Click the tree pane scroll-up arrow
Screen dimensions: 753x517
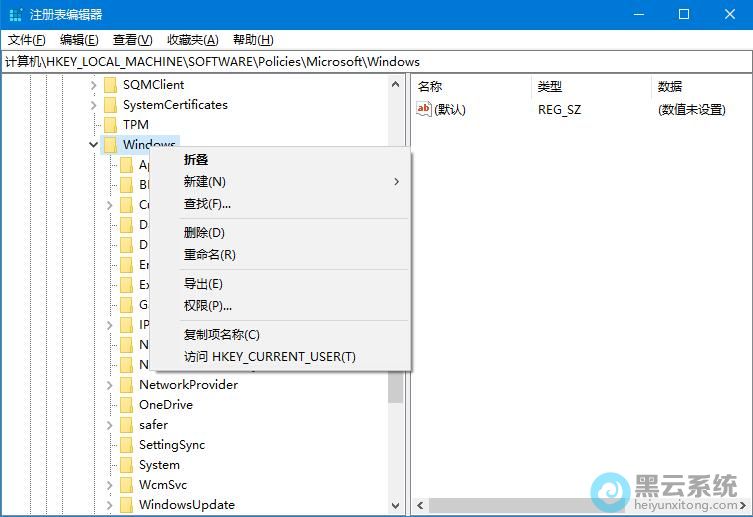coord(396,84)
